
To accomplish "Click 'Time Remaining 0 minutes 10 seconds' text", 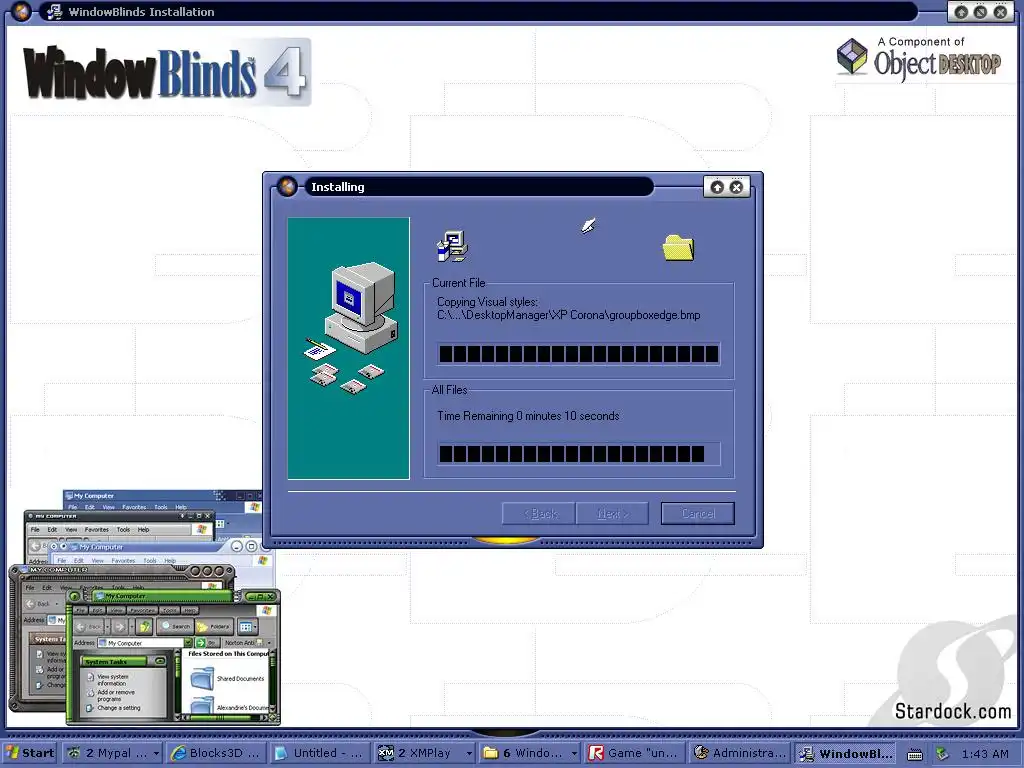I will tap(528, 416).
